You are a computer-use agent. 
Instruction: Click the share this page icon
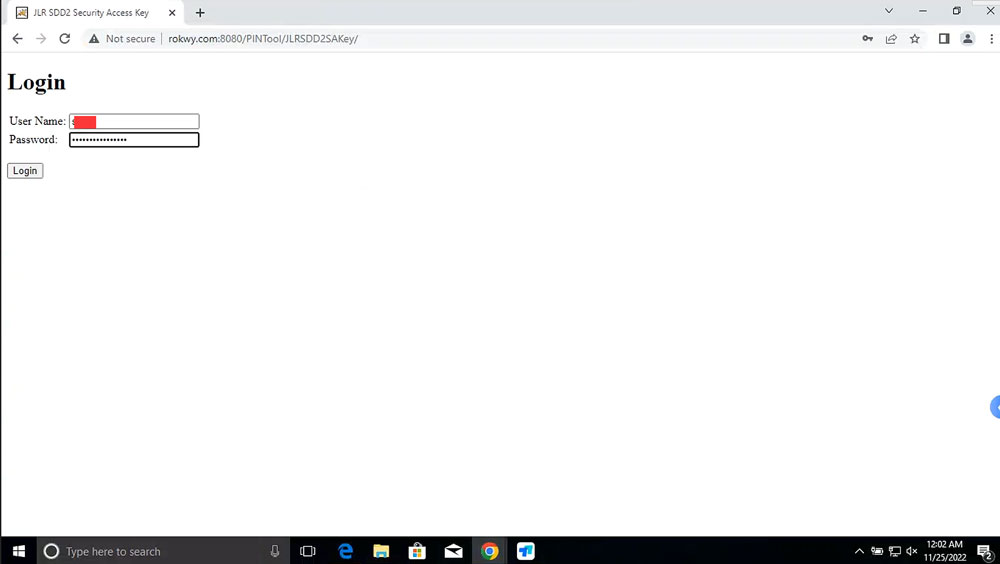891,39
